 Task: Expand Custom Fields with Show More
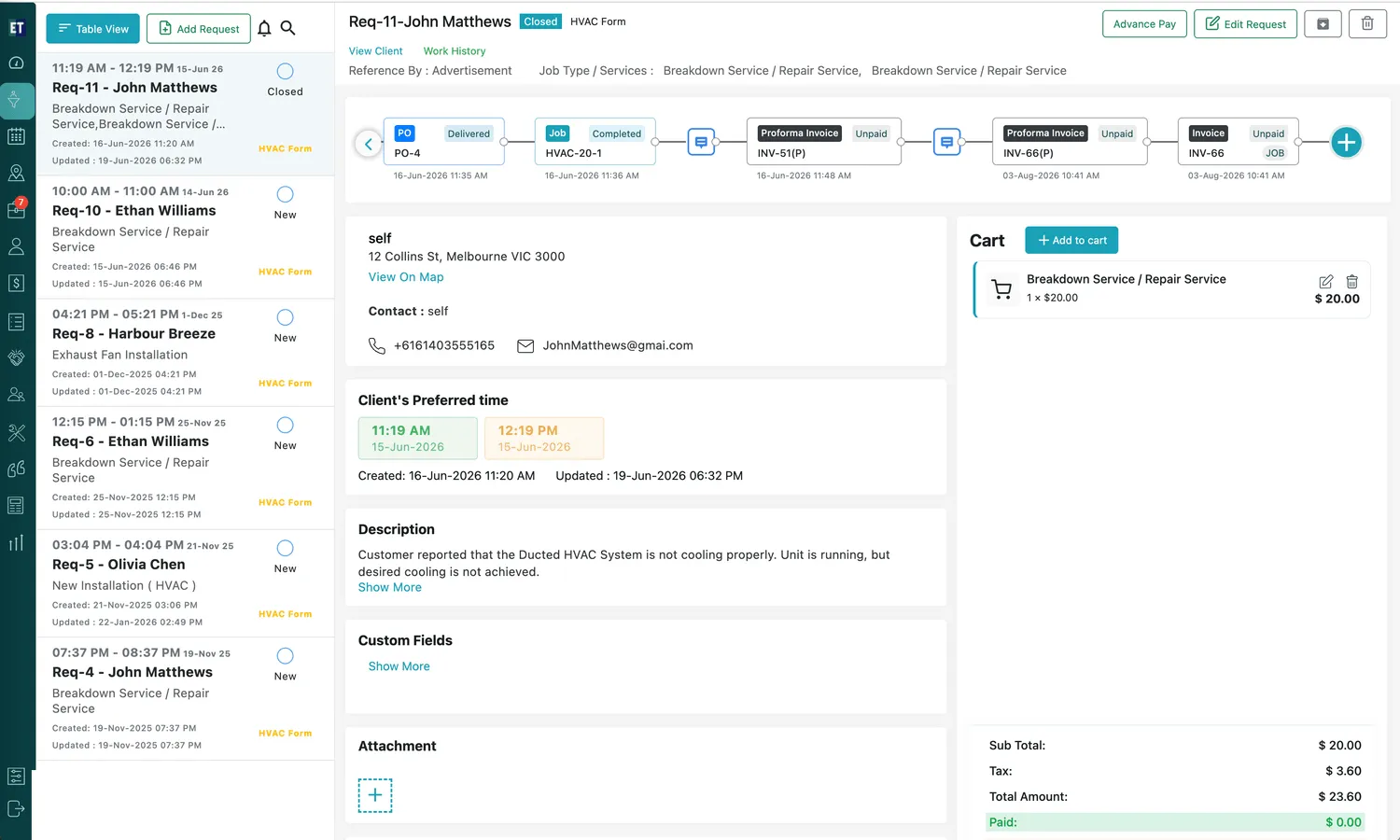point(399,666)
